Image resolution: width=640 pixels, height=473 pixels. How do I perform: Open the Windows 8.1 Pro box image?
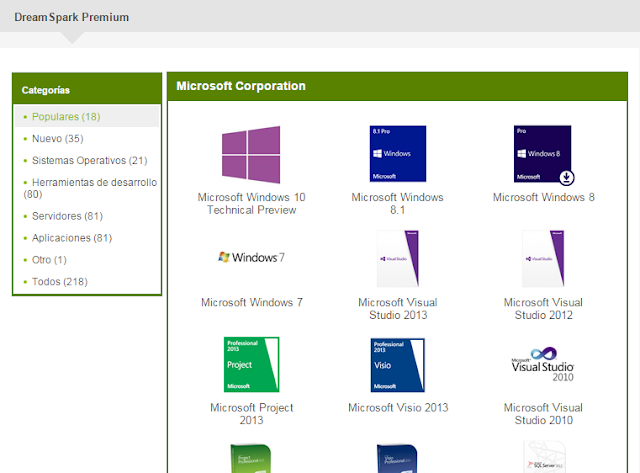pyautogui.click(x=398, y=153)
